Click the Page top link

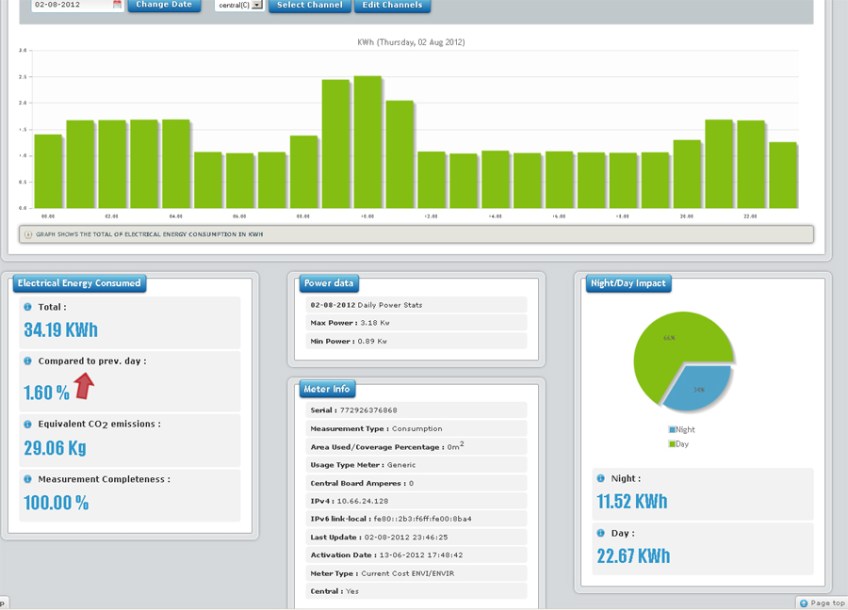pyautogui.click(x=822, y=603)
